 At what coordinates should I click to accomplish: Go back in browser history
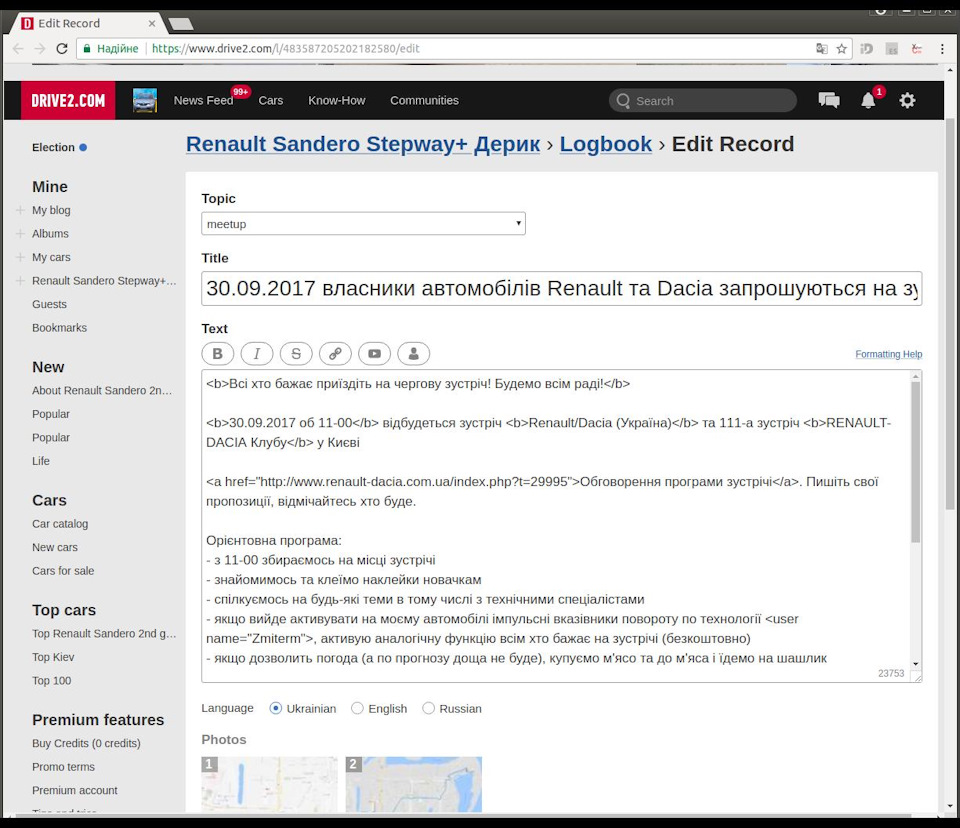tap(18, 48)
